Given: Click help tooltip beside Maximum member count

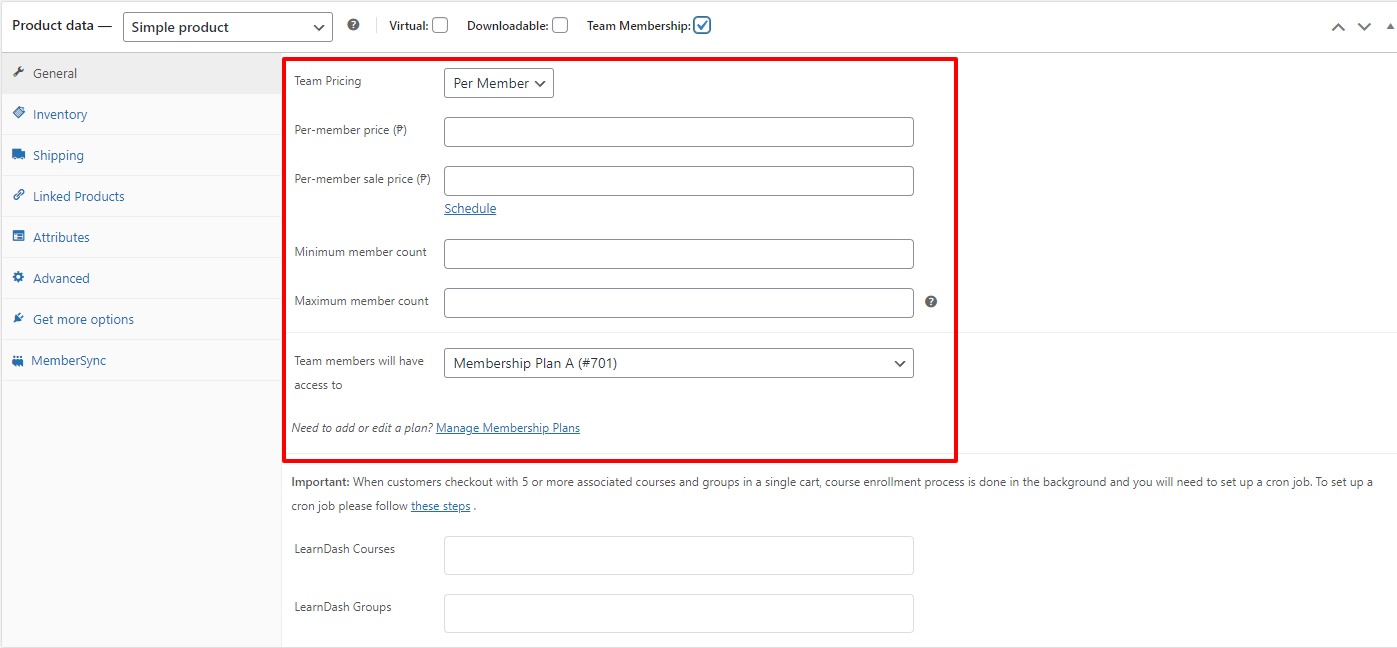Looking at the screenshot, I should coord(931,302).
